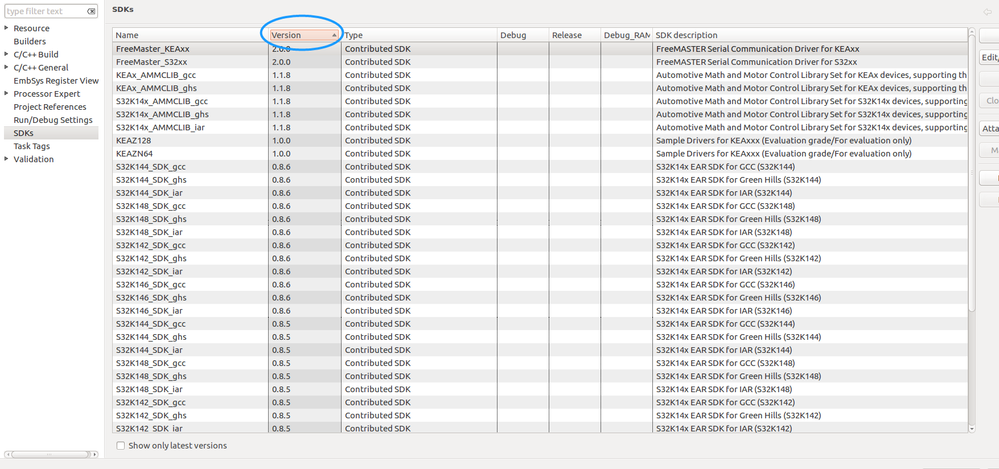The image size is (999, 469).
Task: Click the back navigation arrow beside SDKs title
Action: coord(987,11)
